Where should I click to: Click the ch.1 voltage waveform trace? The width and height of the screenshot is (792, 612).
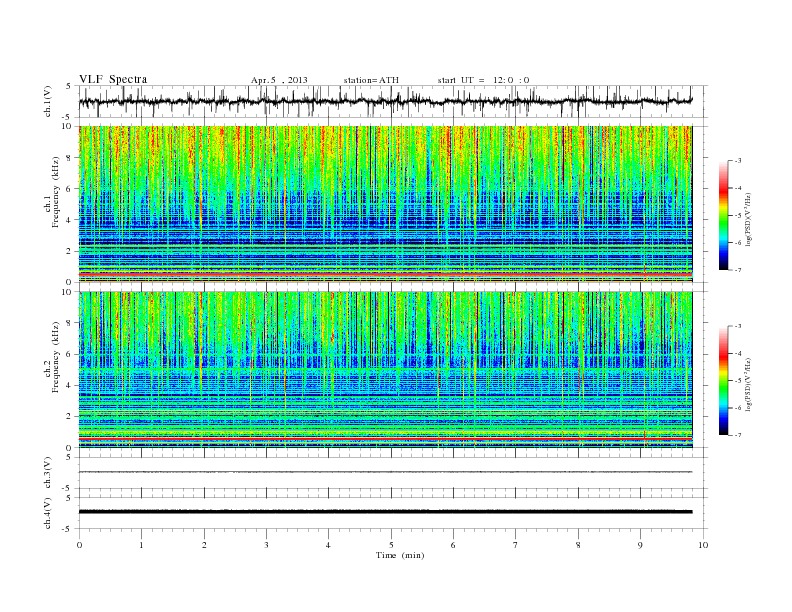pyautogui.click(x=385, y=101)
